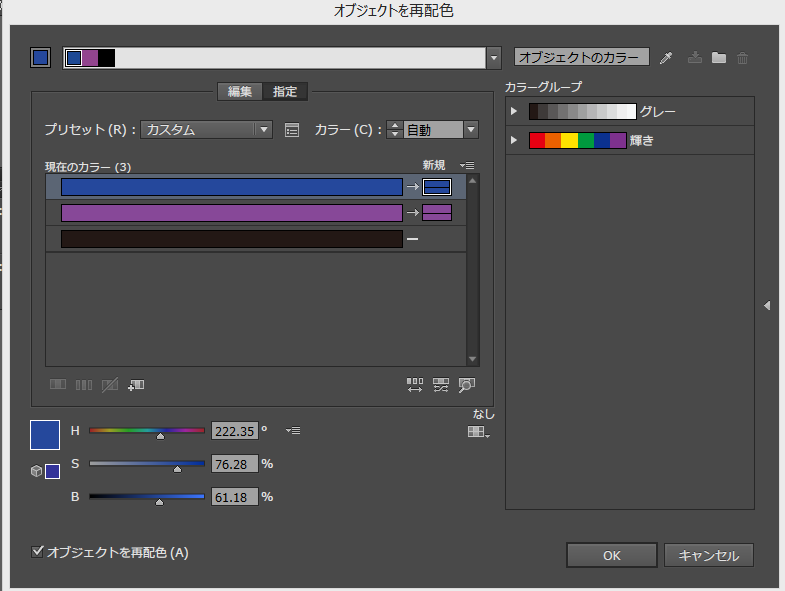The image size is (785, 591).
Task: Click the OK button
Action: click(x=611, y=555)
